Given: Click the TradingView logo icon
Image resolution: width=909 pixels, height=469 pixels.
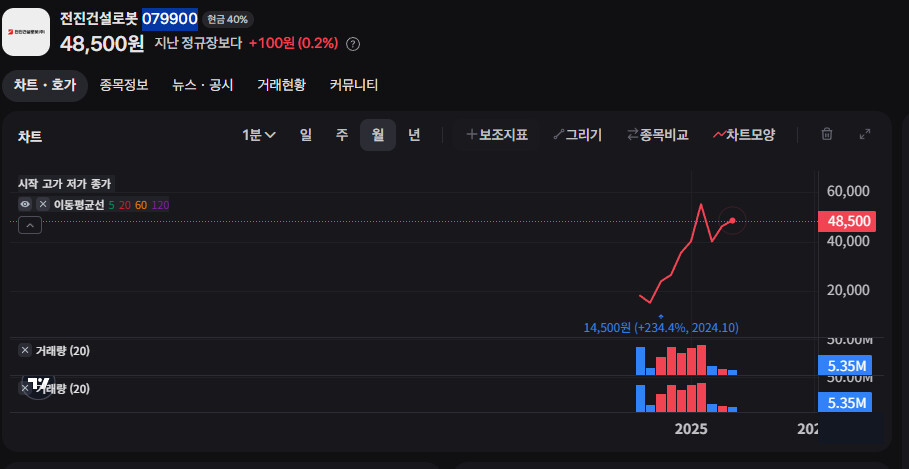Looking at the screenshot, I should (x=39, y=384).
